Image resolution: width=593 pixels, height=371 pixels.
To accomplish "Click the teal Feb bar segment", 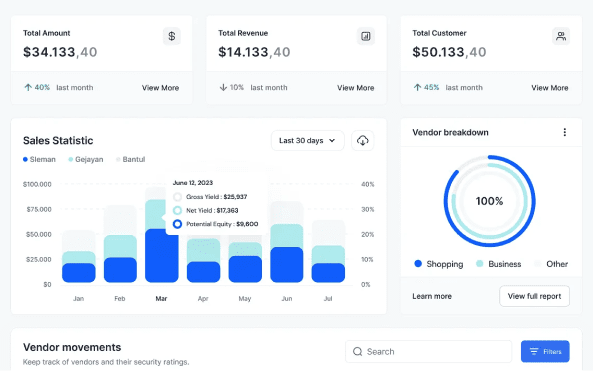I will (120, 246).
